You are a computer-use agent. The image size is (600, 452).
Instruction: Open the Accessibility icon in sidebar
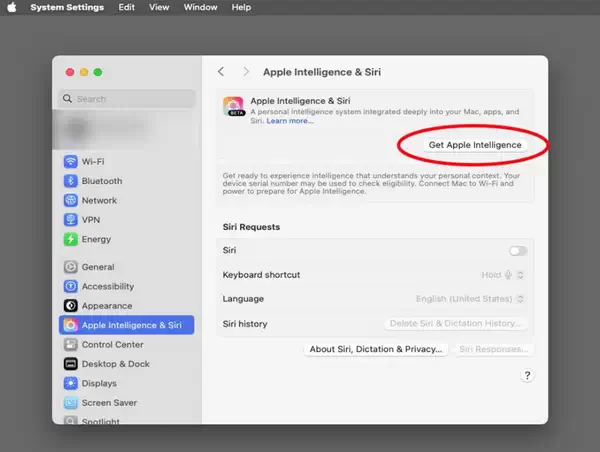(70, 286)
